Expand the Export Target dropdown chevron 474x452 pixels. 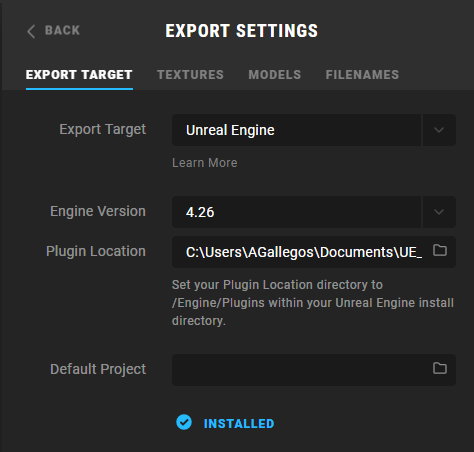click(439, 130)
